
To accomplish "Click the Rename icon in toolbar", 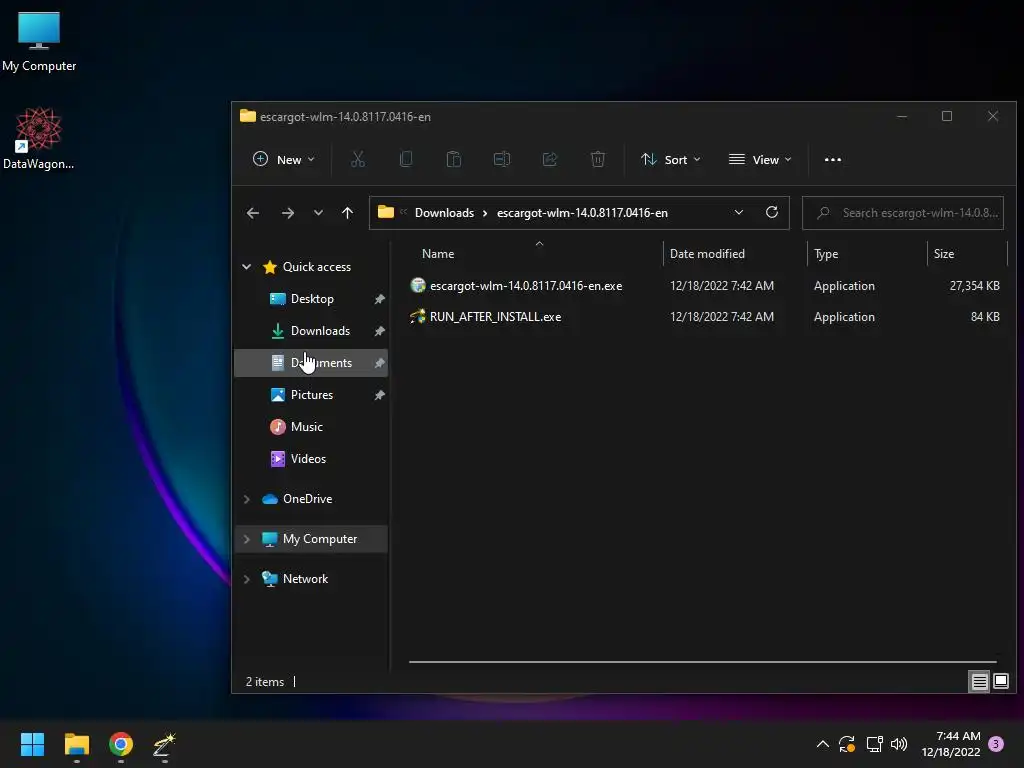I will coord(502,159).
